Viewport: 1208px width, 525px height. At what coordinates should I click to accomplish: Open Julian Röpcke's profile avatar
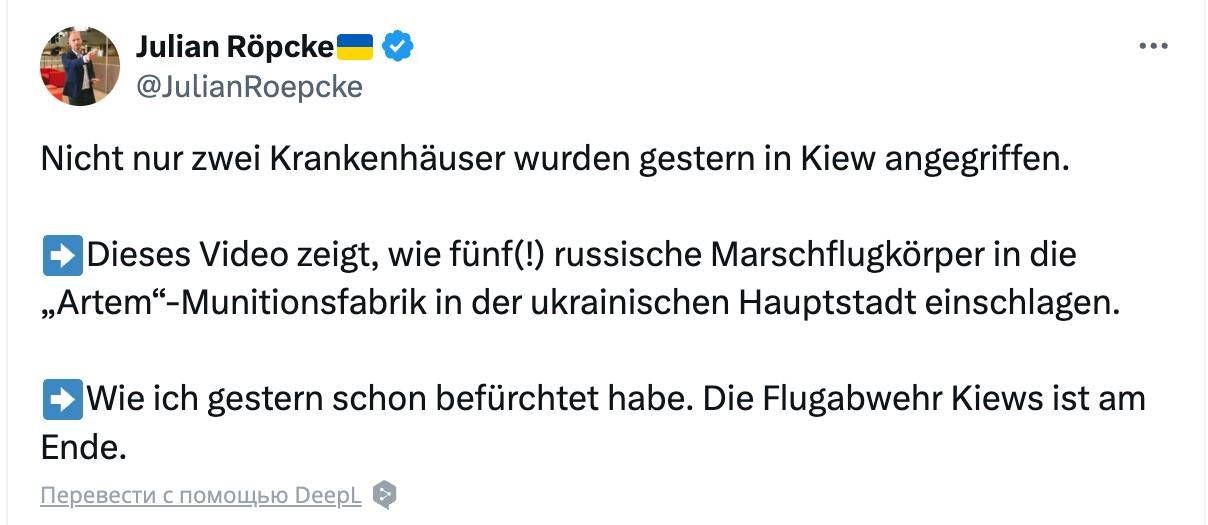80,66
